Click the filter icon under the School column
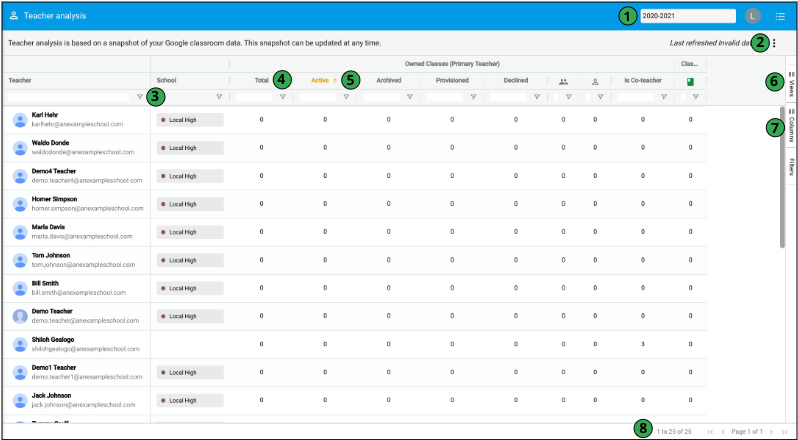 [219, 97]
